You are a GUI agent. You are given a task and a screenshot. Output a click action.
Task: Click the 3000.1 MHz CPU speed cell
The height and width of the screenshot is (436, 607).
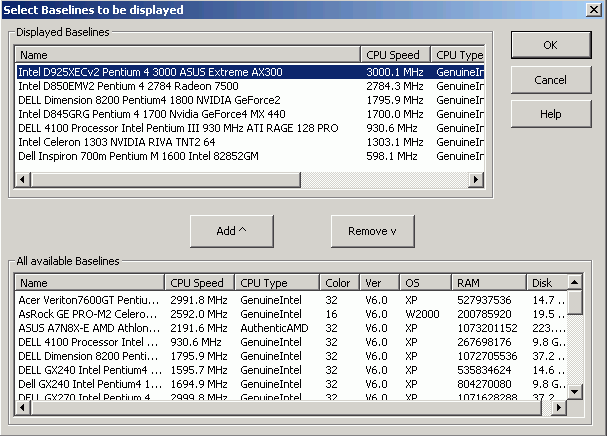(x=394, y=72)
